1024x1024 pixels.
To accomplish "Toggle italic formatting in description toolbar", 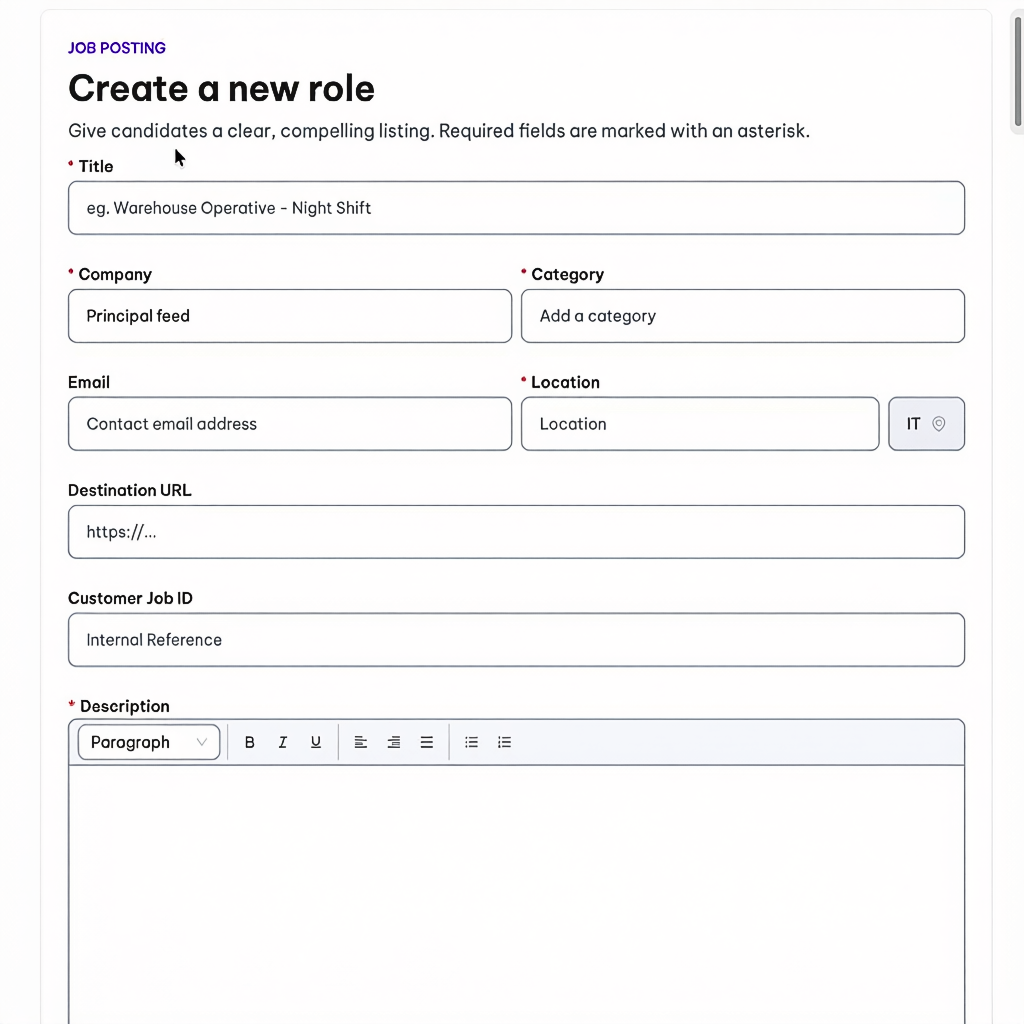I will click(x=283, y=743).
